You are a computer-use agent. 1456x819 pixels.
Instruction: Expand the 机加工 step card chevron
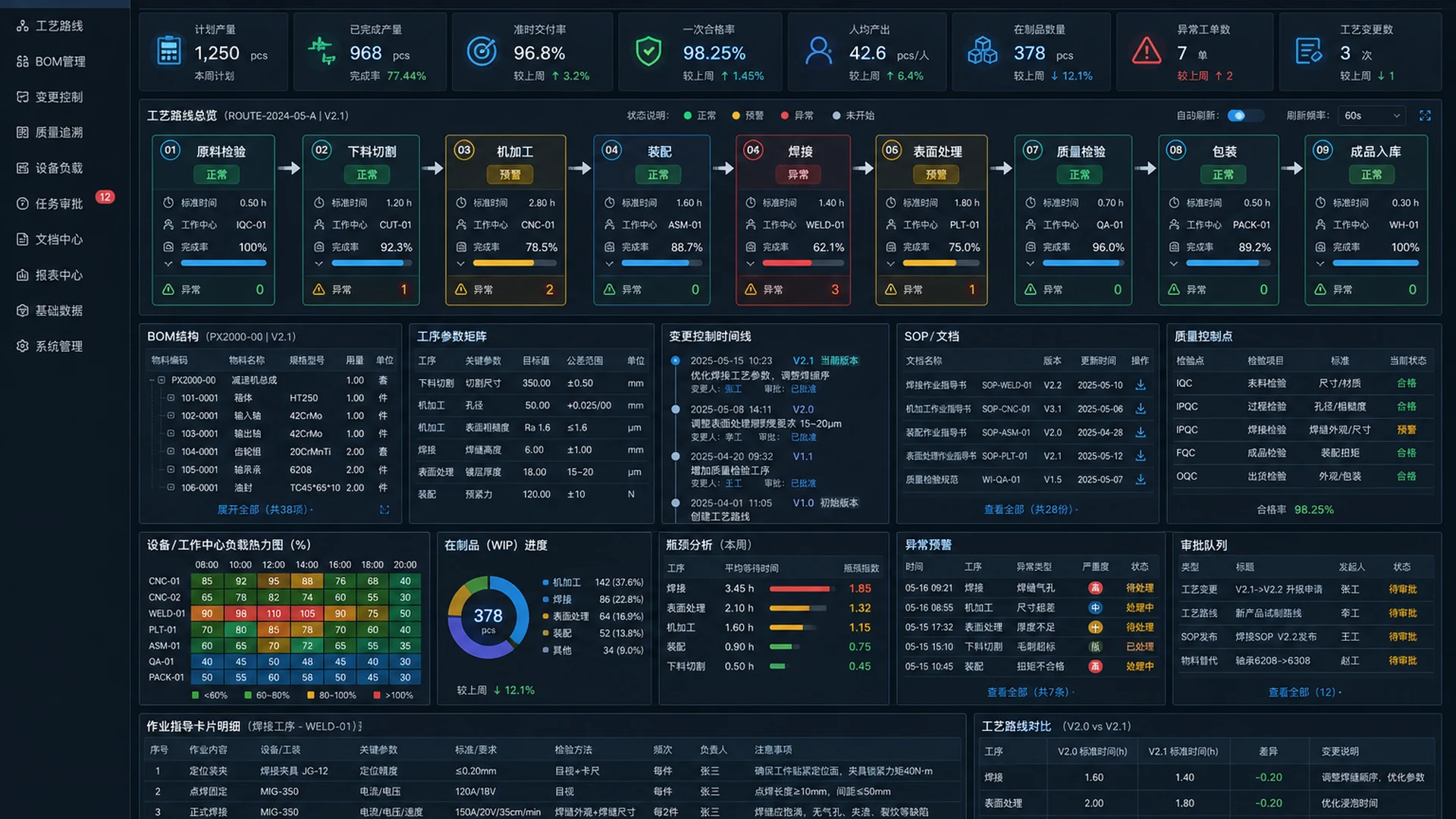tap(460, 264)
